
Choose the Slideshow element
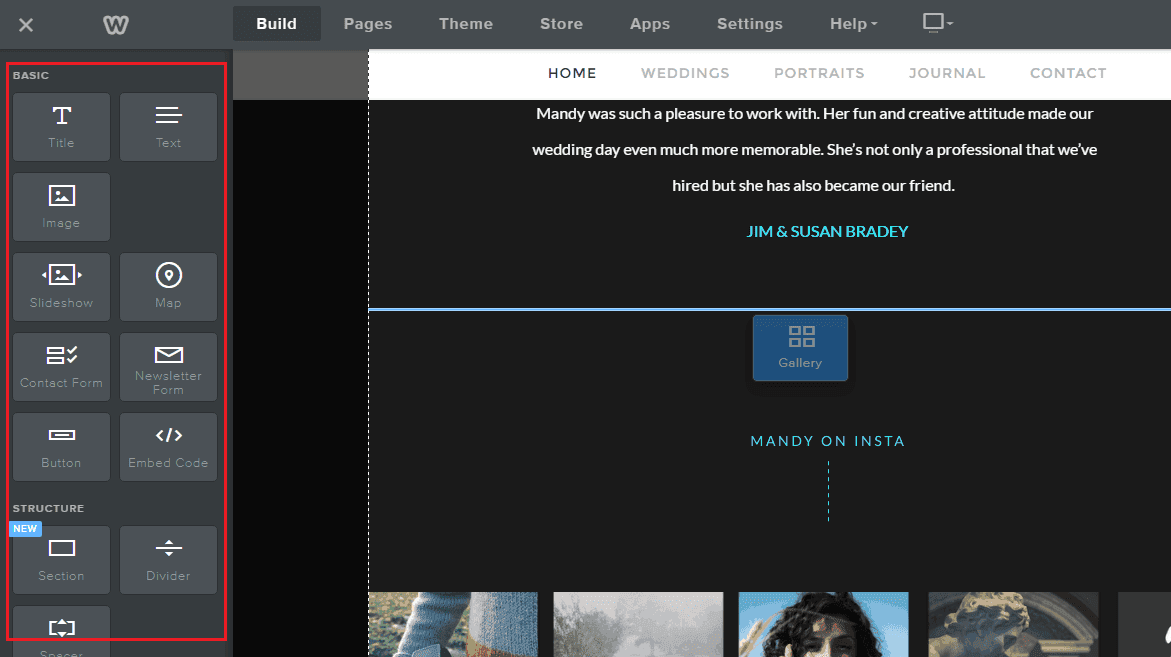(x=61, y=287)
